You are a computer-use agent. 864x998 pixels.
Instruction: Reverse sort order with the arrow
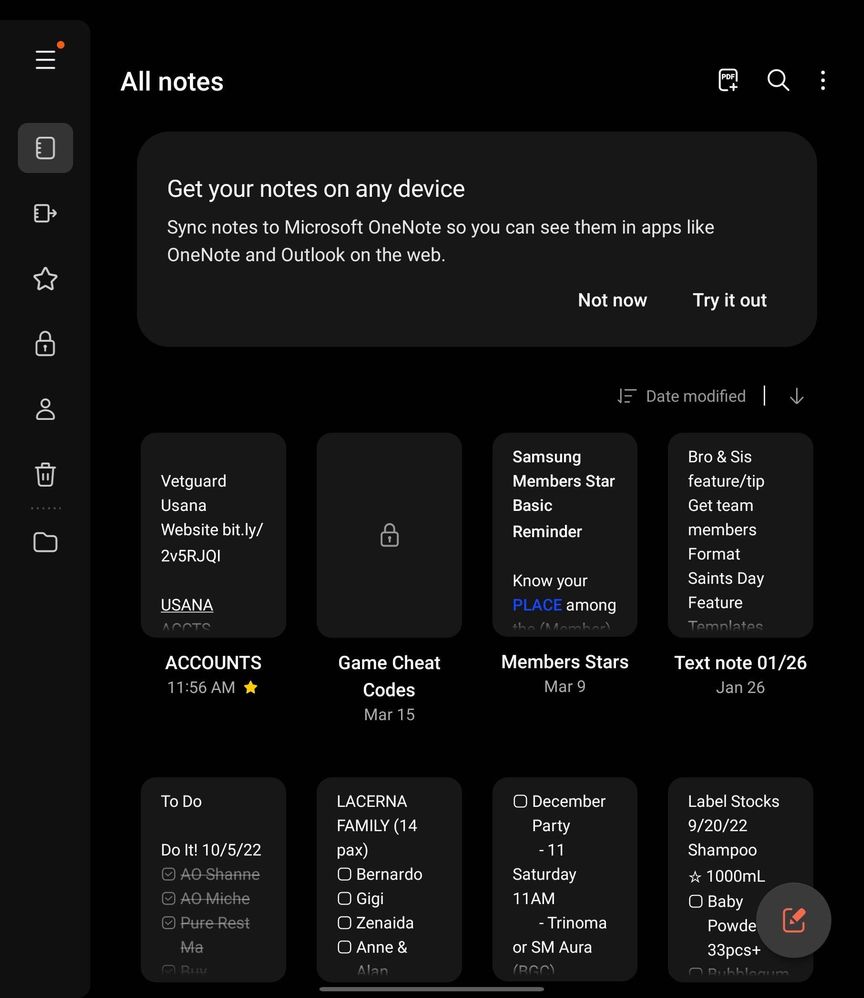click(x=797, y=397)
